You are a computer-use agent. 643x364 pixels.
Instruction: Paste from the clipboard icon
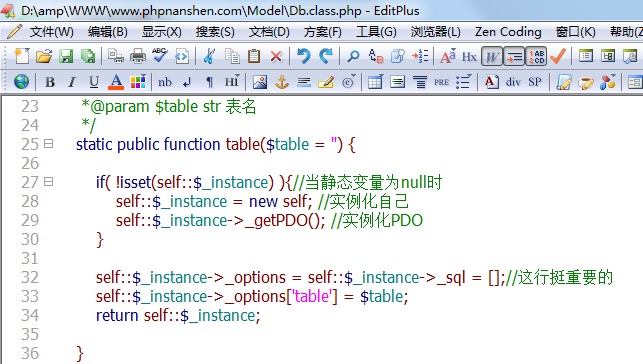254,56
